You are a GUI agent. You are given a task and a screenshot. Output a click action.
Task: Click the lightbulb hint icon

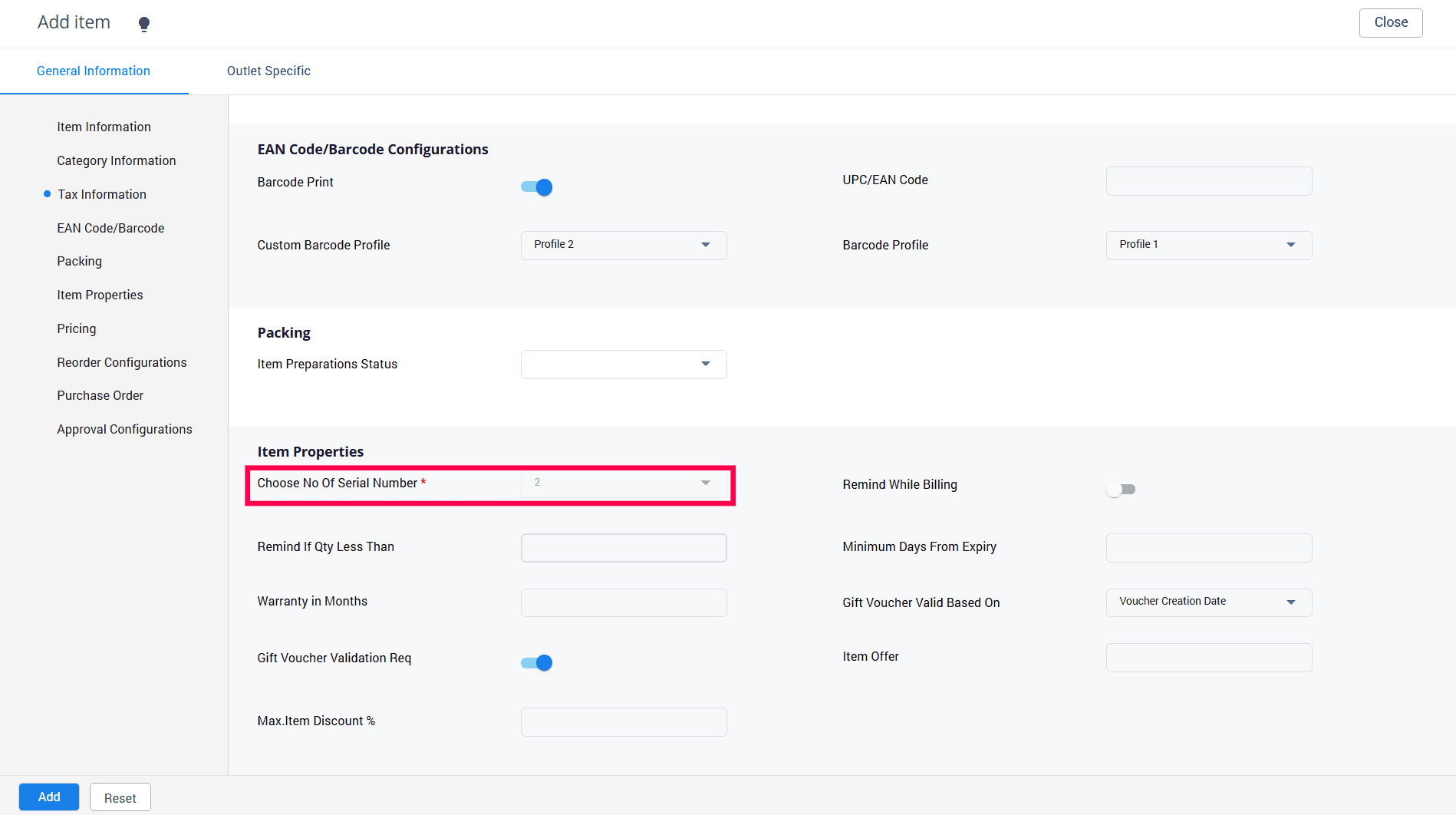pos(143,24)
